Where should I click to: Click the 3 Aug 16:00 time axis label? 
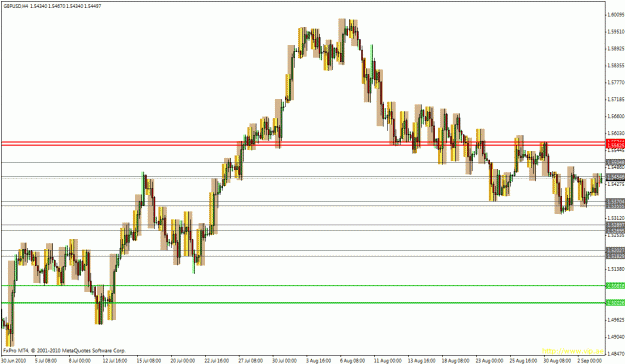[318, 361]
